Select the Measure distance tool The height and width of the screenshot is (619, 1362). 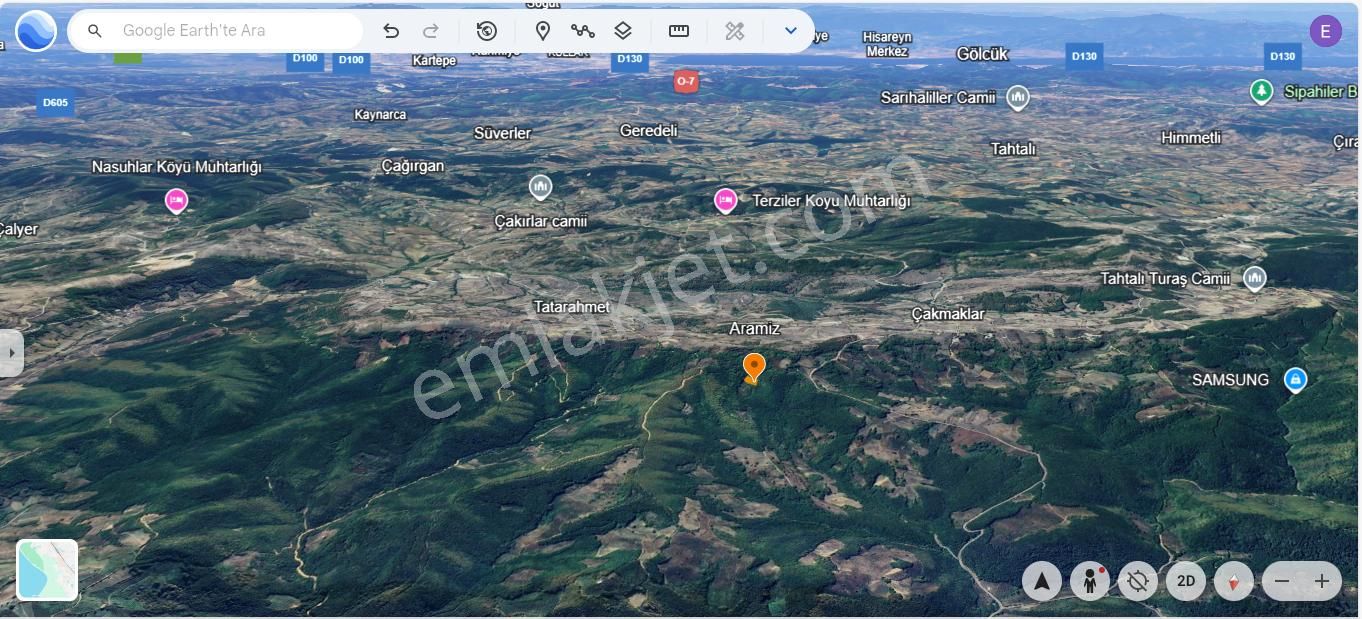click(x=679, y=30)
